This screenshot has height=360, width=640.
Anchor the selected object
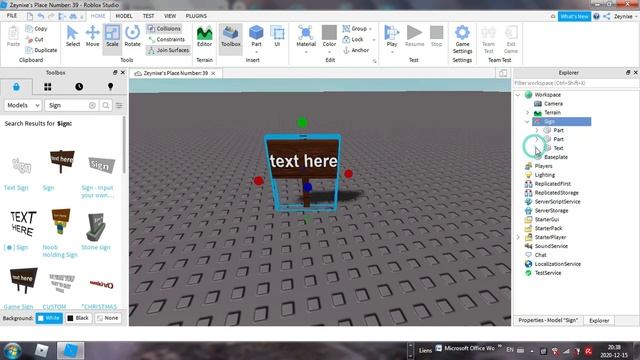coord(356,50)
